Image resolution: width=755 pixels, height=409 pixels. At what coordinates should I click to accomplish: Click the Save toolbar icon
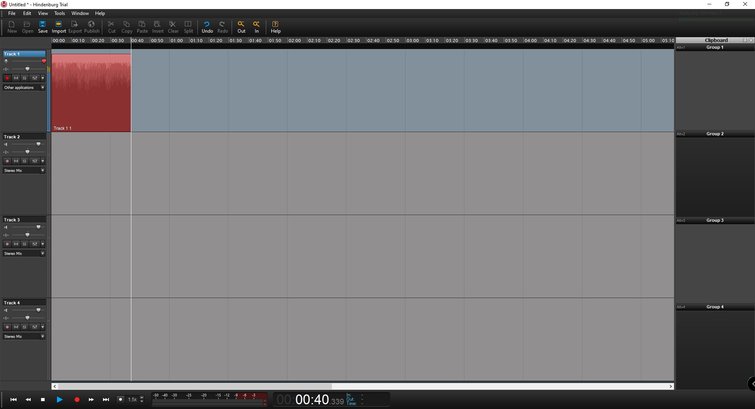tap(43, 25)
